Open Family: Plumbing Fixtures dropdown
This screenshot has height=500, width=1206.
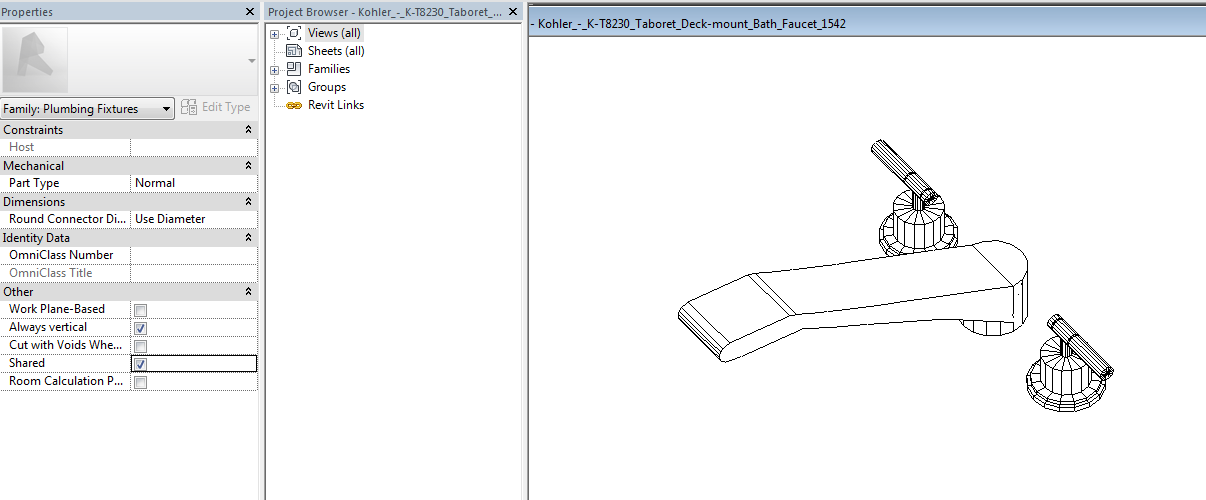pos(88,108)
